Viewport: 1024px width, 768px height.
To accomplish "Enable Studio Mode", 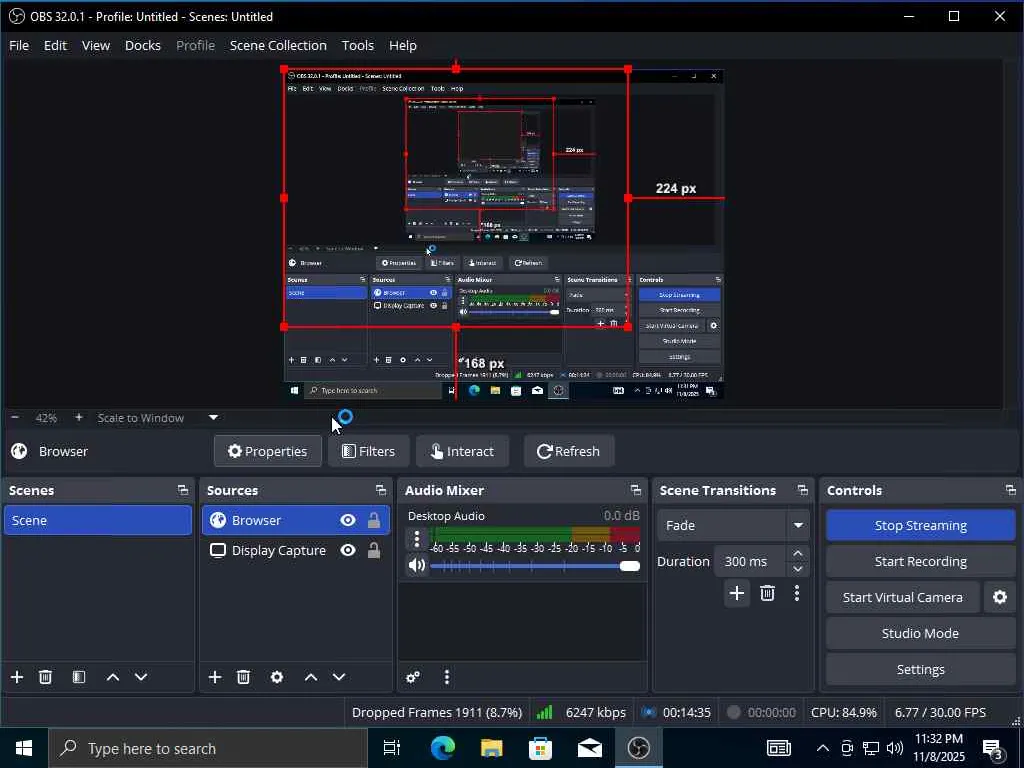I will click(921, 633).
